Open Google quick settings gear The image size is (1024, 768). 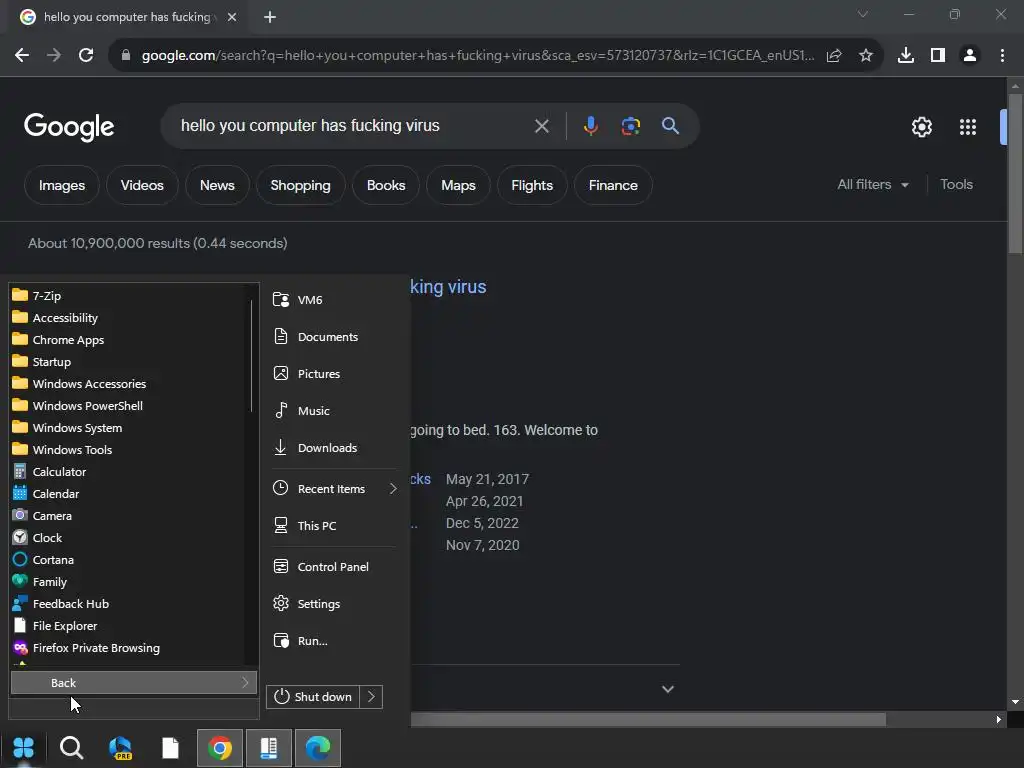point(921,127)
